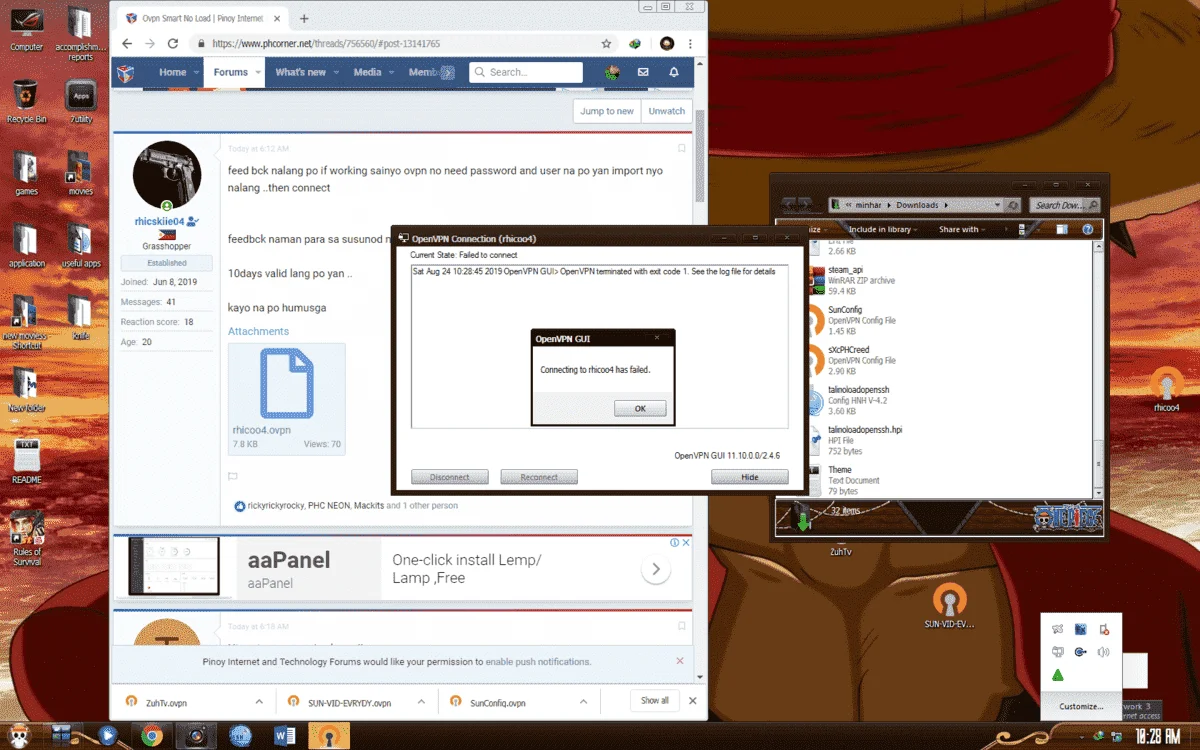Viewport: 1200px width, 750px height.
Task: Expand the Explorer address path dropdown
Action: tap(997, 205)
